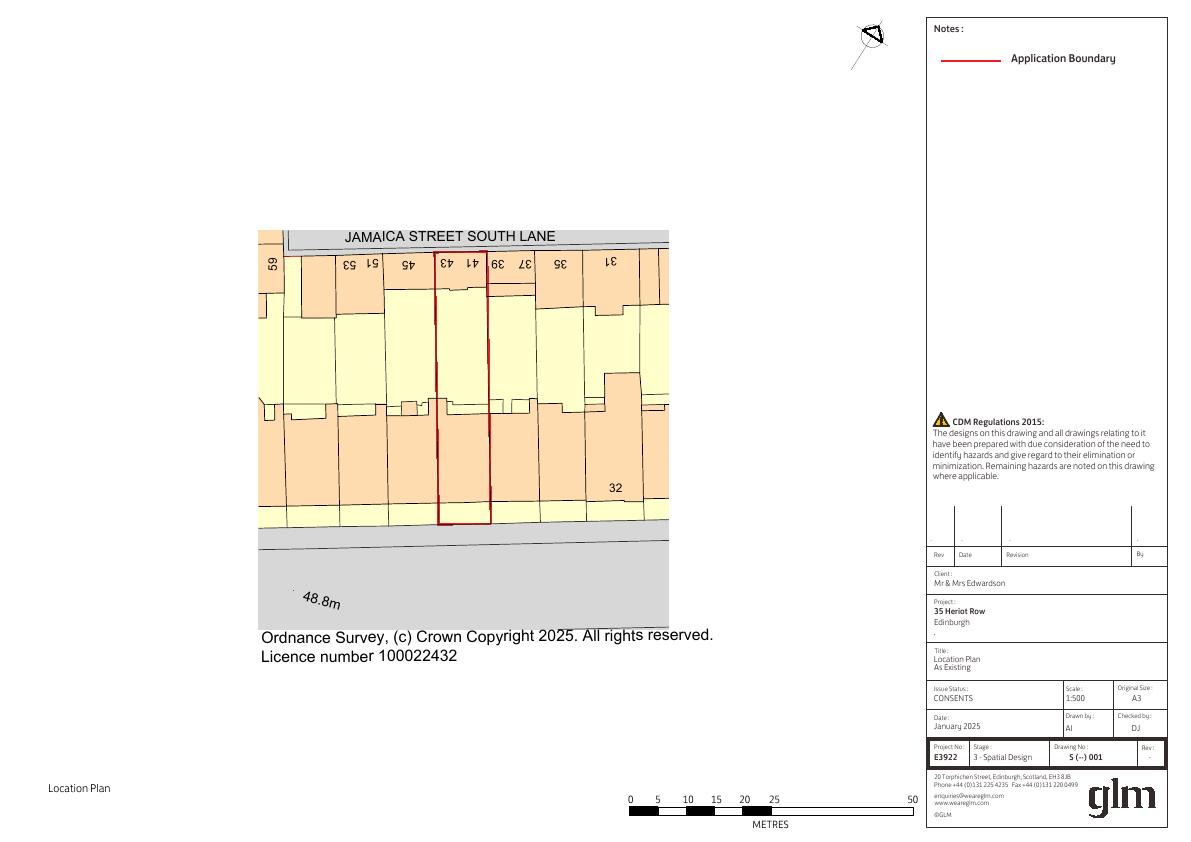Click stage '3 - Spatial Design'
Screen dimensions: 1191x842
click(x=1003, y=757)
